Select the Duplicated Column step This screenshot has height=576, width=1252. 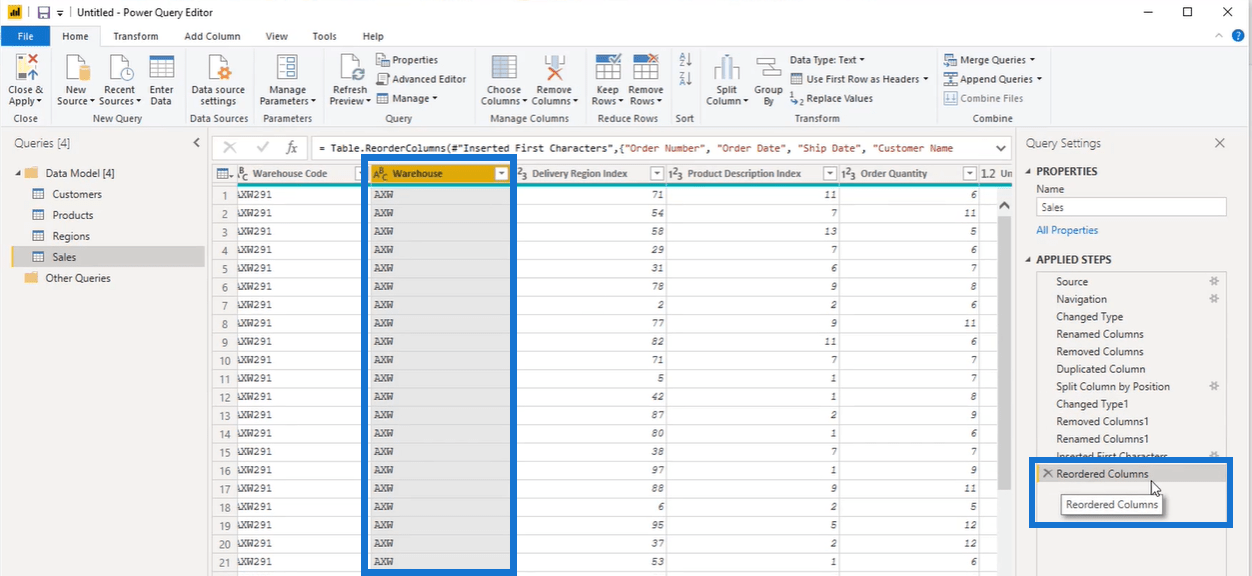click(x=1100, y=369)
